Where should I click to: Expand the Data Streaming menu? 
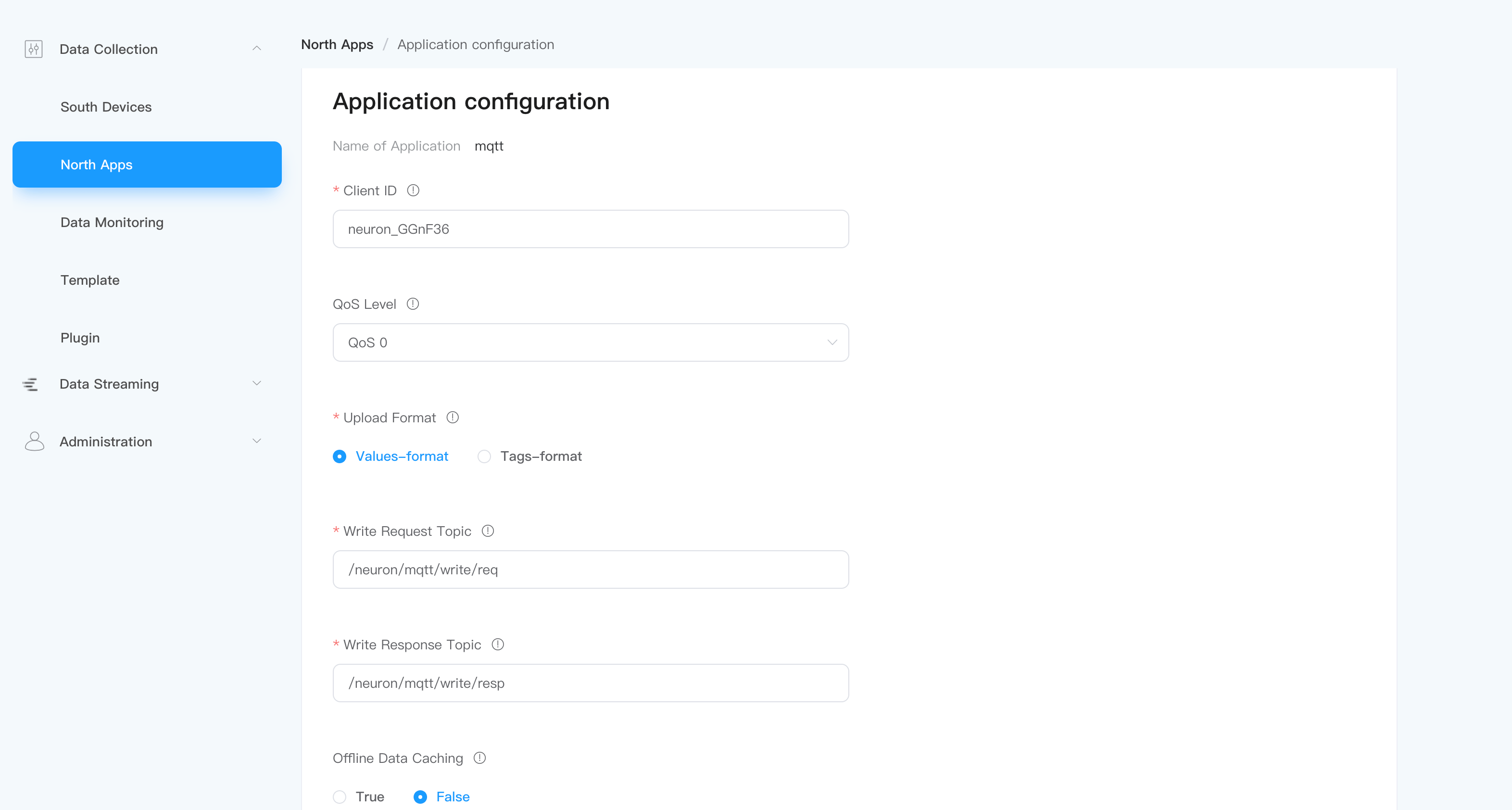(256, 383)
